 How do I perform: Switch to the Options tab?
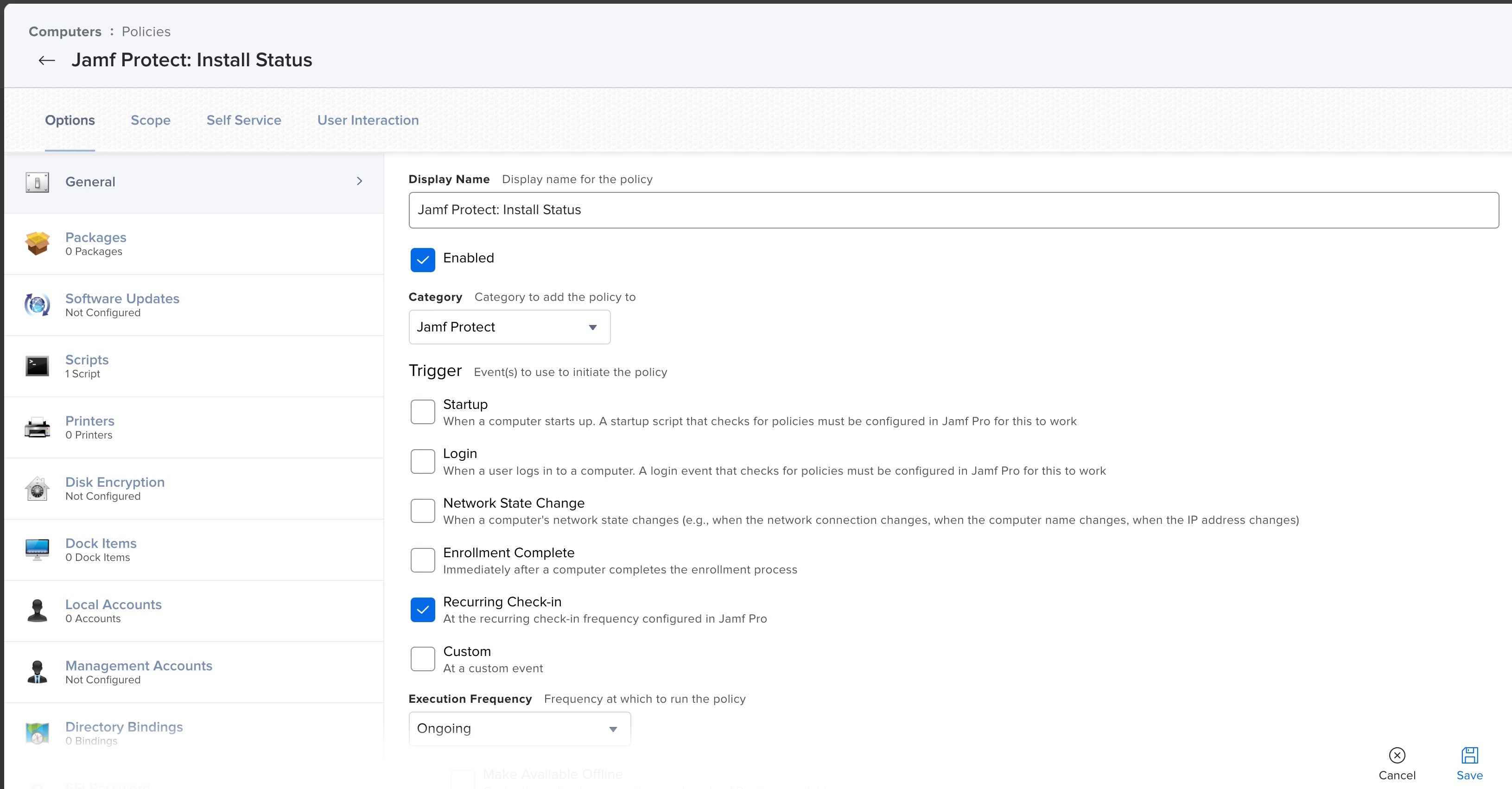(70, 121)
